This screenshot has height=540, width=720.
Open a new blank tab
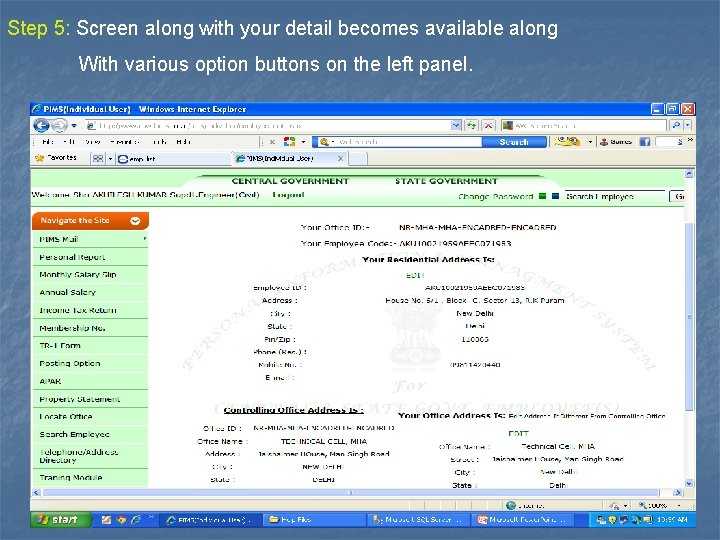[358, 159]
